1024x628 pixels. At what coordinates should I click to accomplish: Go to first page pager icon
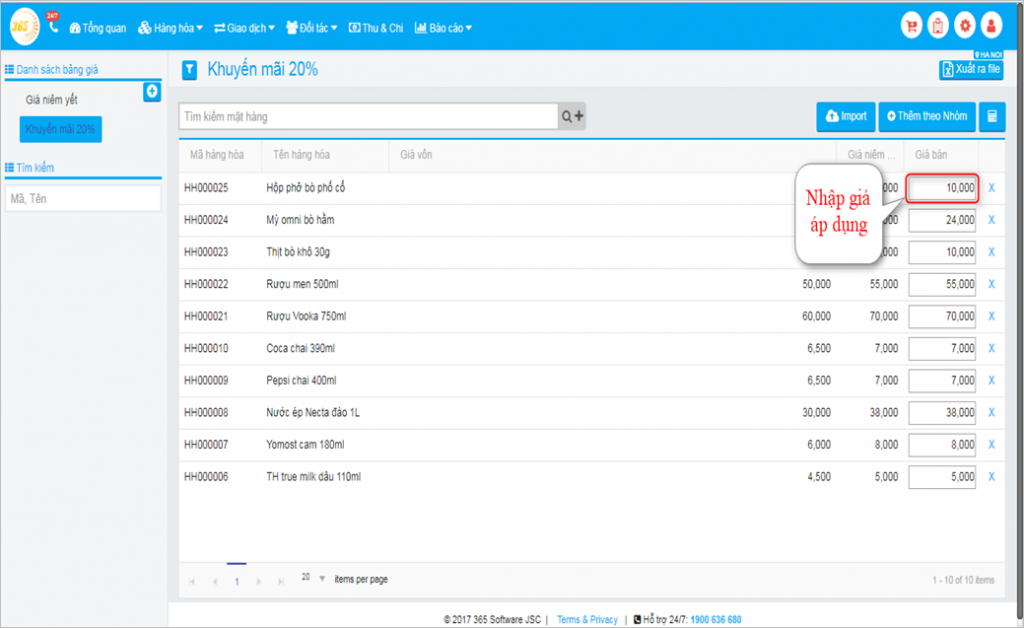[x=192, y=581]
